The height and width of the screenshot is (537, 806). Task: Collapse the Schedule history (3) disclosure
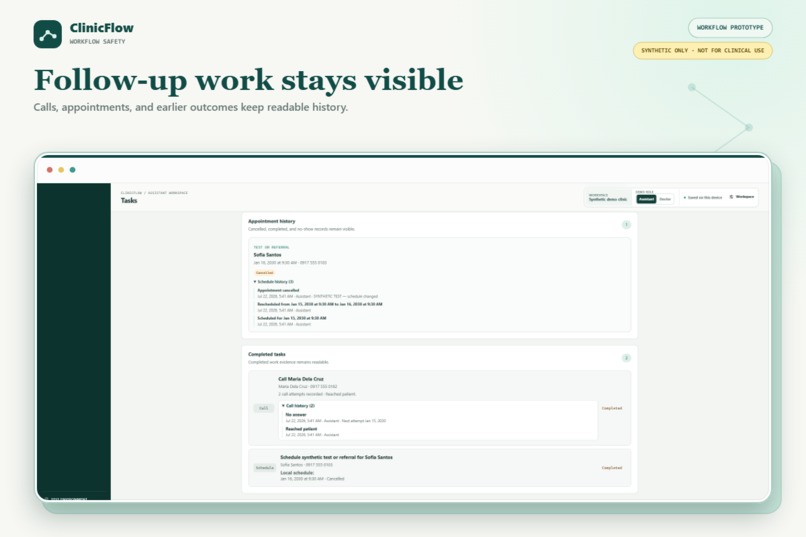[273, 282]
